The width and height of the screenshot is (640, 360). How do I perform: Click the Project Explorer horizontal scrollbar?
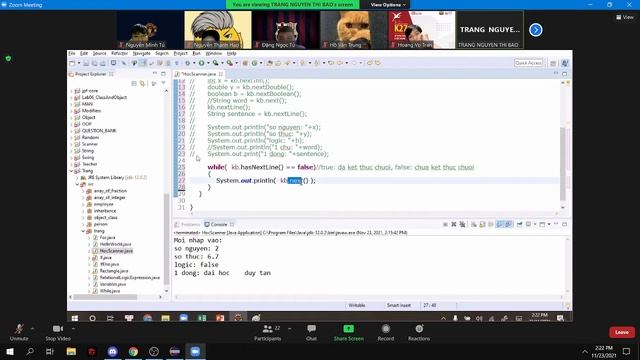105,297
